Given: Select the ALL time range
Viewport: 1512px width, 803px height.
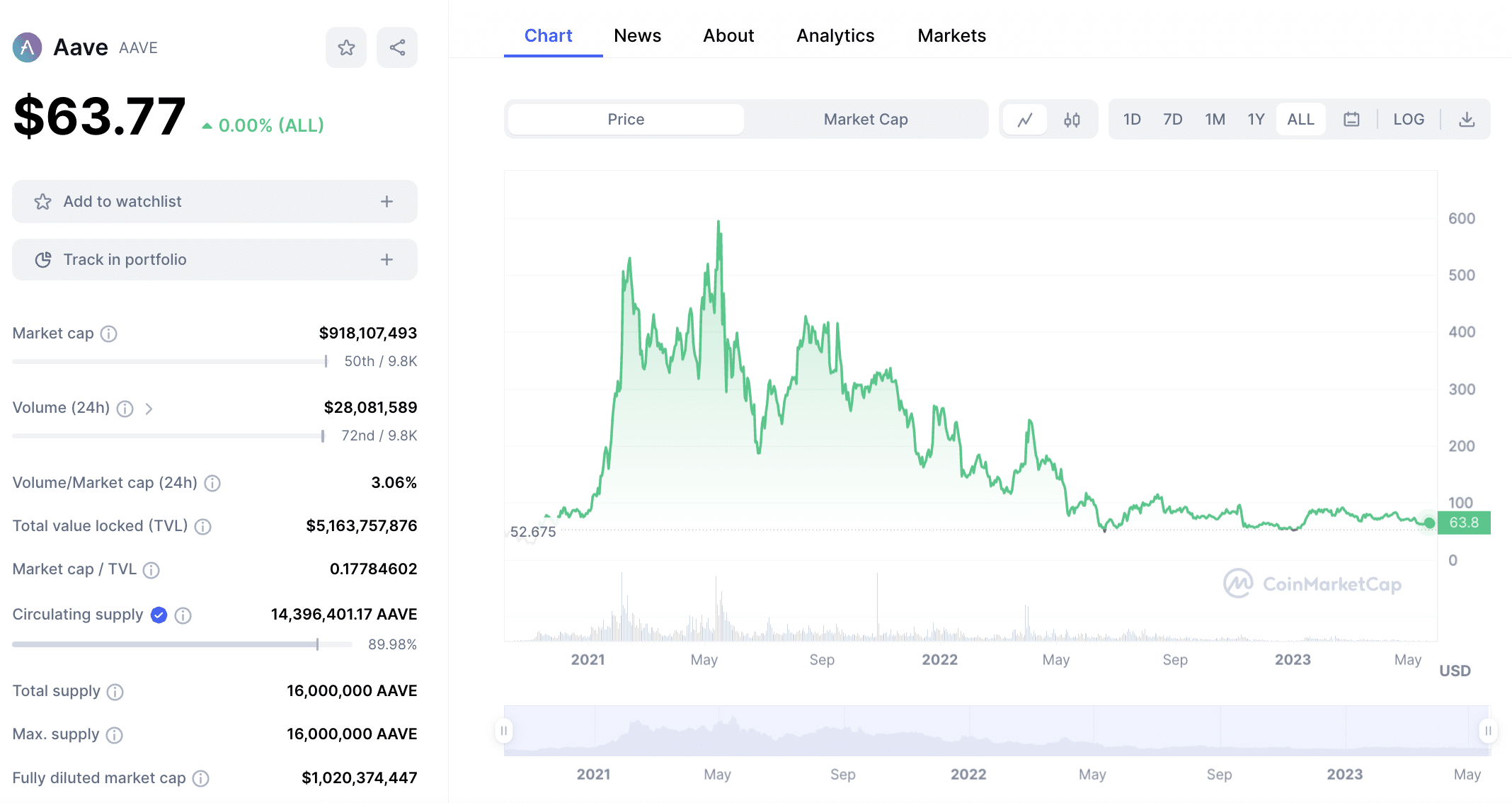Looking at the screenshot, I should tap(1301, 120).
